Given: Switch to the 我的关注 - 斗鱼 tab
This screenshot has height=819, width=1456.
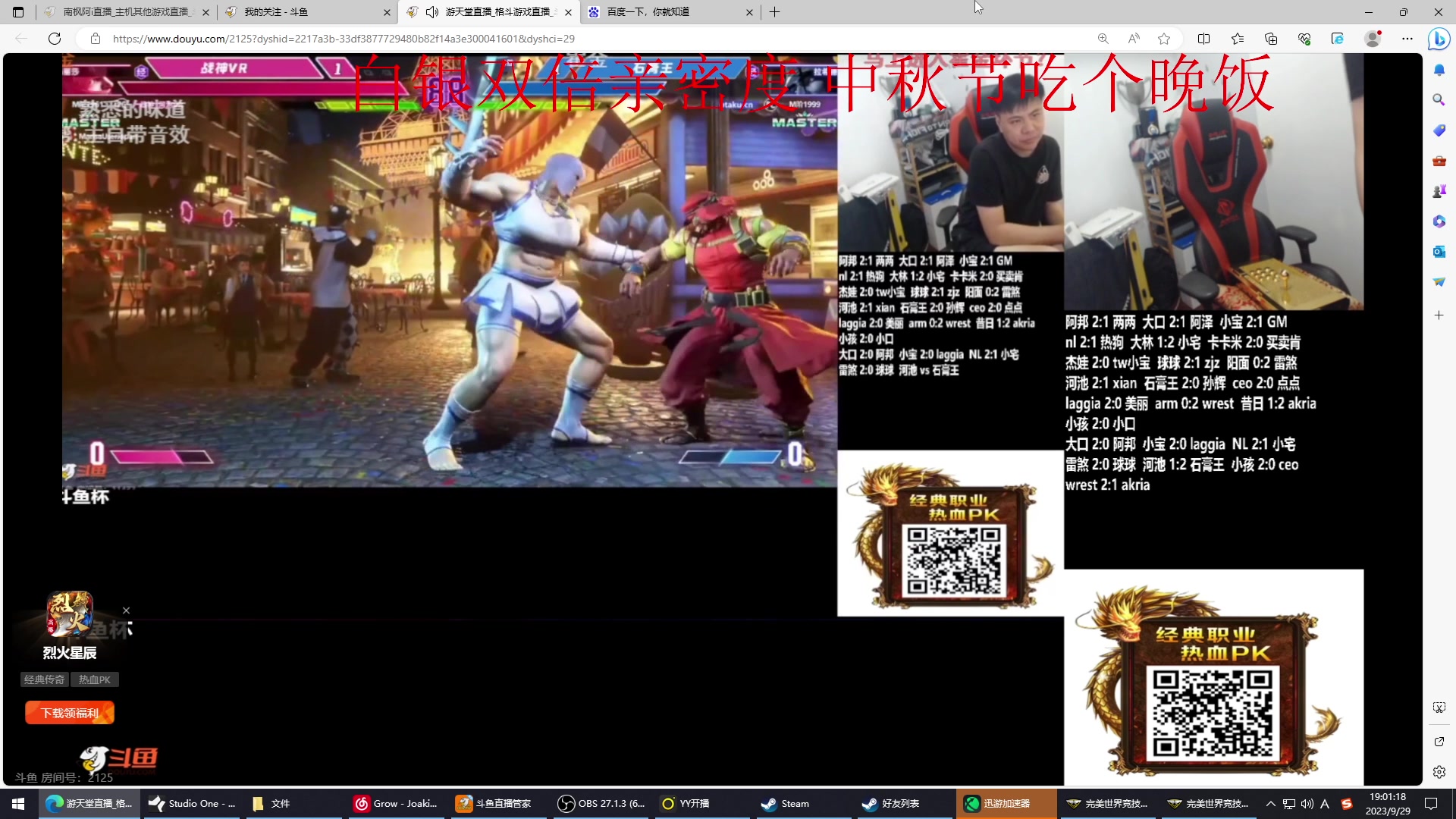Looking at the screenshot, I should click(x=307, y=12).
